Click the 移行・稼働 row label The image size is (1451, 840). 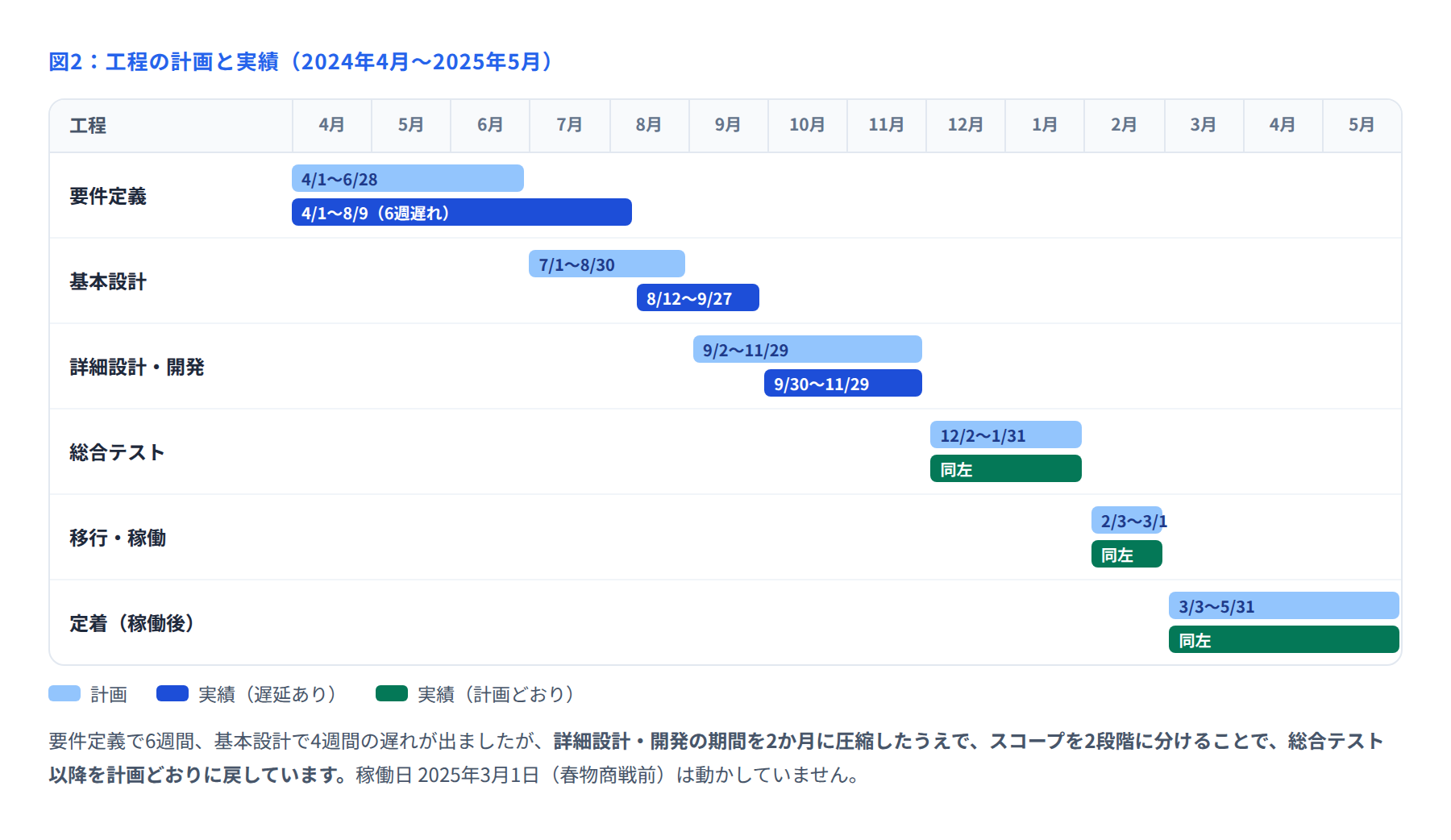click(118, 539)
